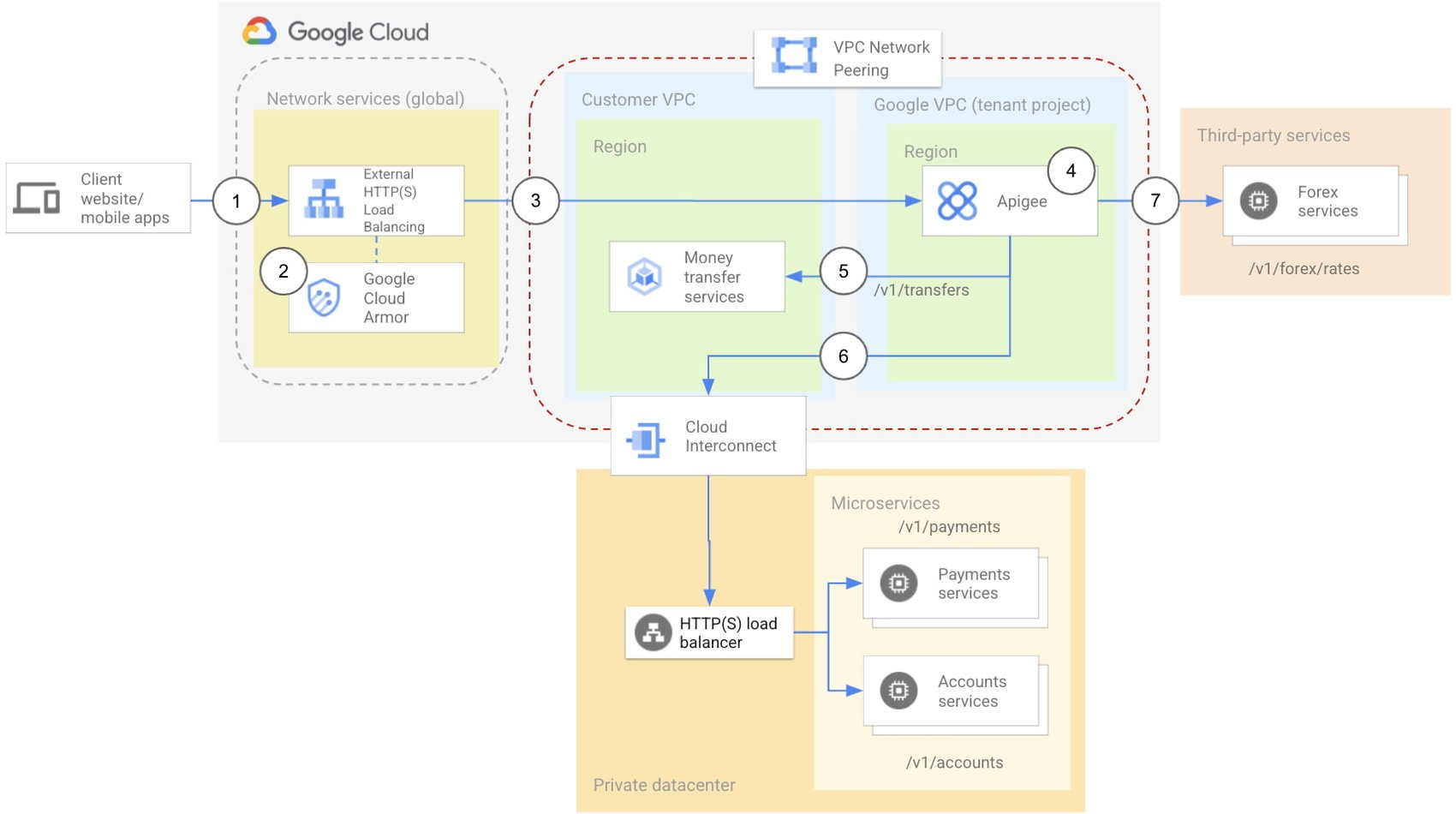Select the step 7 circle marker
Screen dimensions: 1456x814
point(1155,201)
